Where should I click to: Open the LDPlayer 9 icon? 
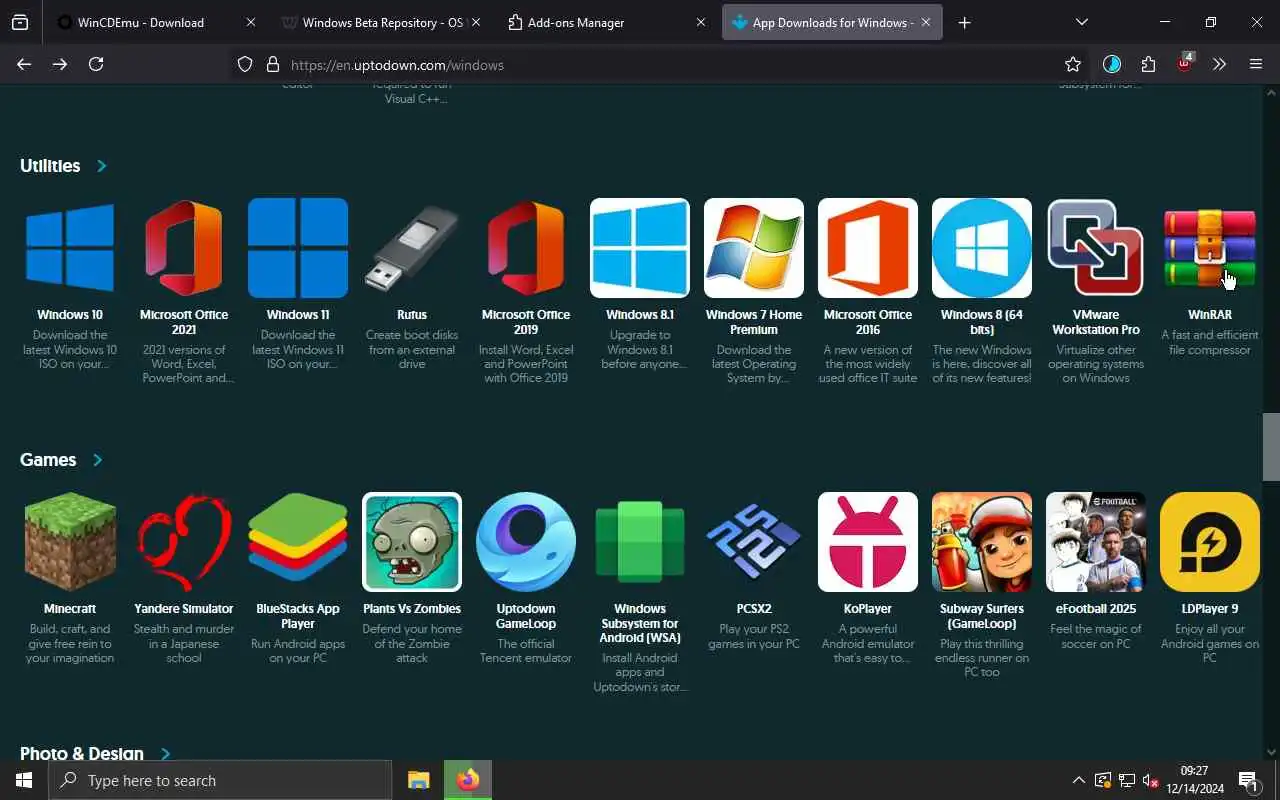[1210, 542]
